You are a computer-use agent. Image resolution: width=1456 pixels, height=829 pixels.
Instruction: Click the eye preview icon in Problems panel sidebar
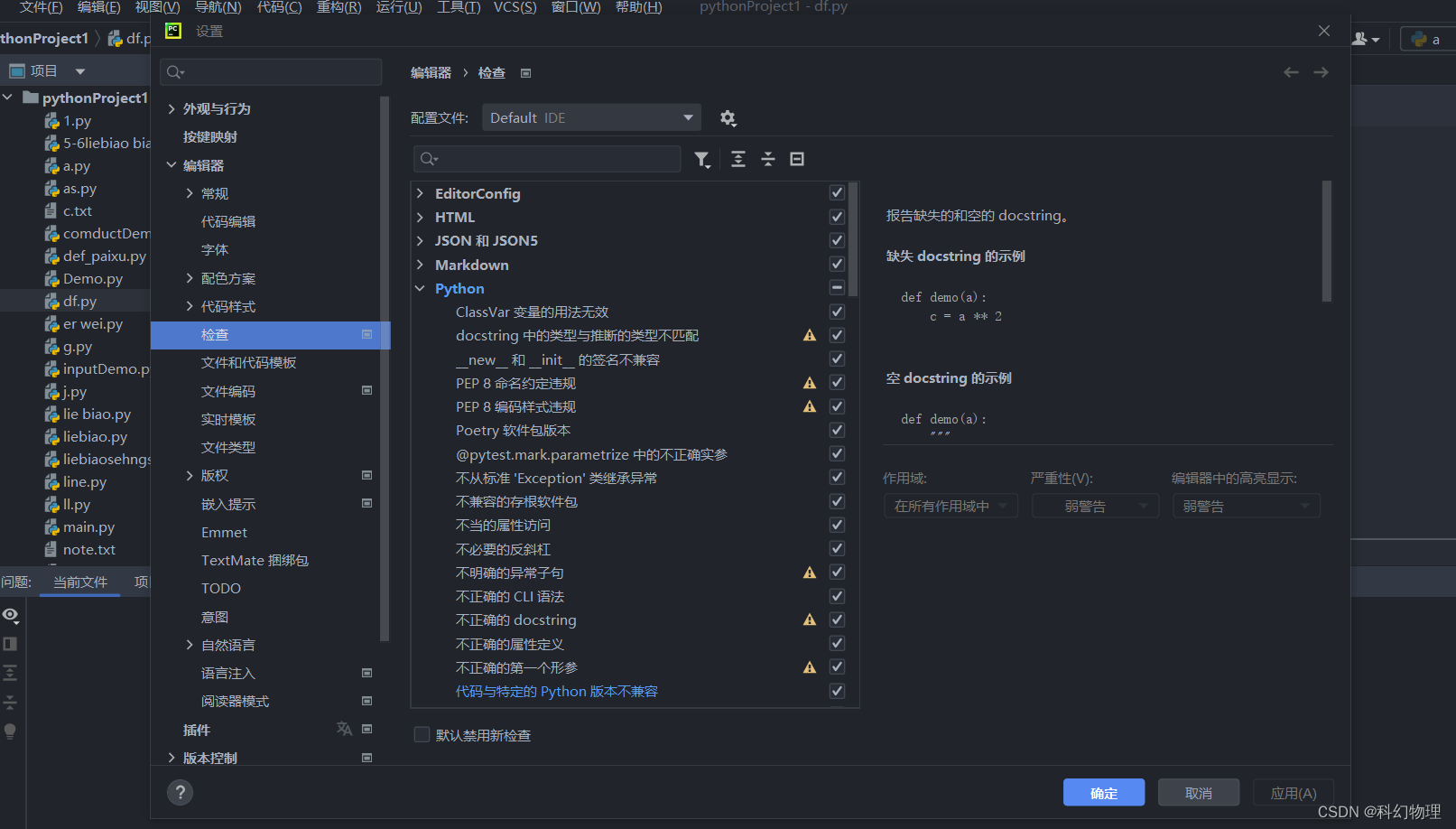[x=11, y=615]
